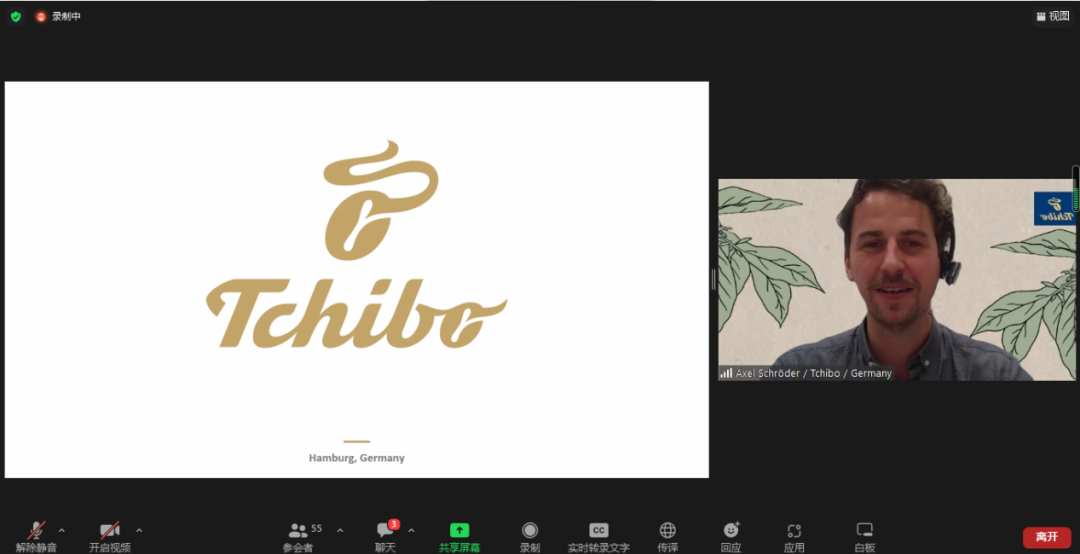Open video options arrow beside camera

click(x=139, y=530)
